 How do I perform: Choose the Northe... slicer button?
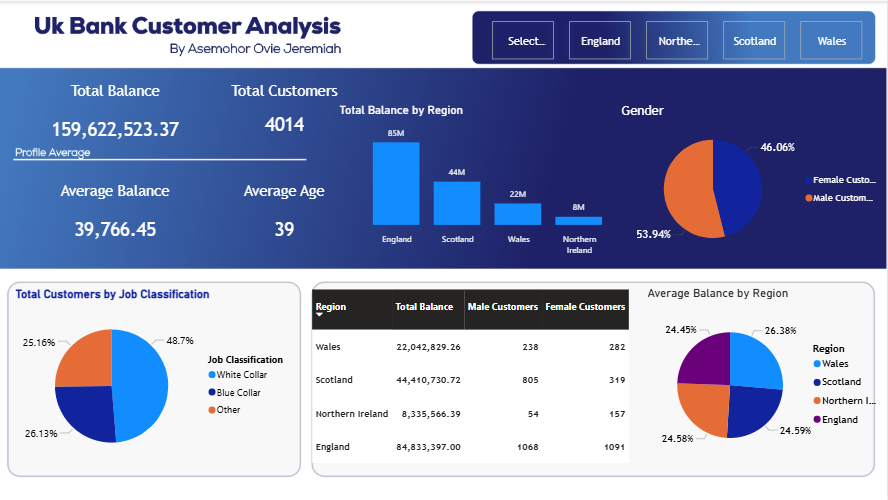click(677, 40)
